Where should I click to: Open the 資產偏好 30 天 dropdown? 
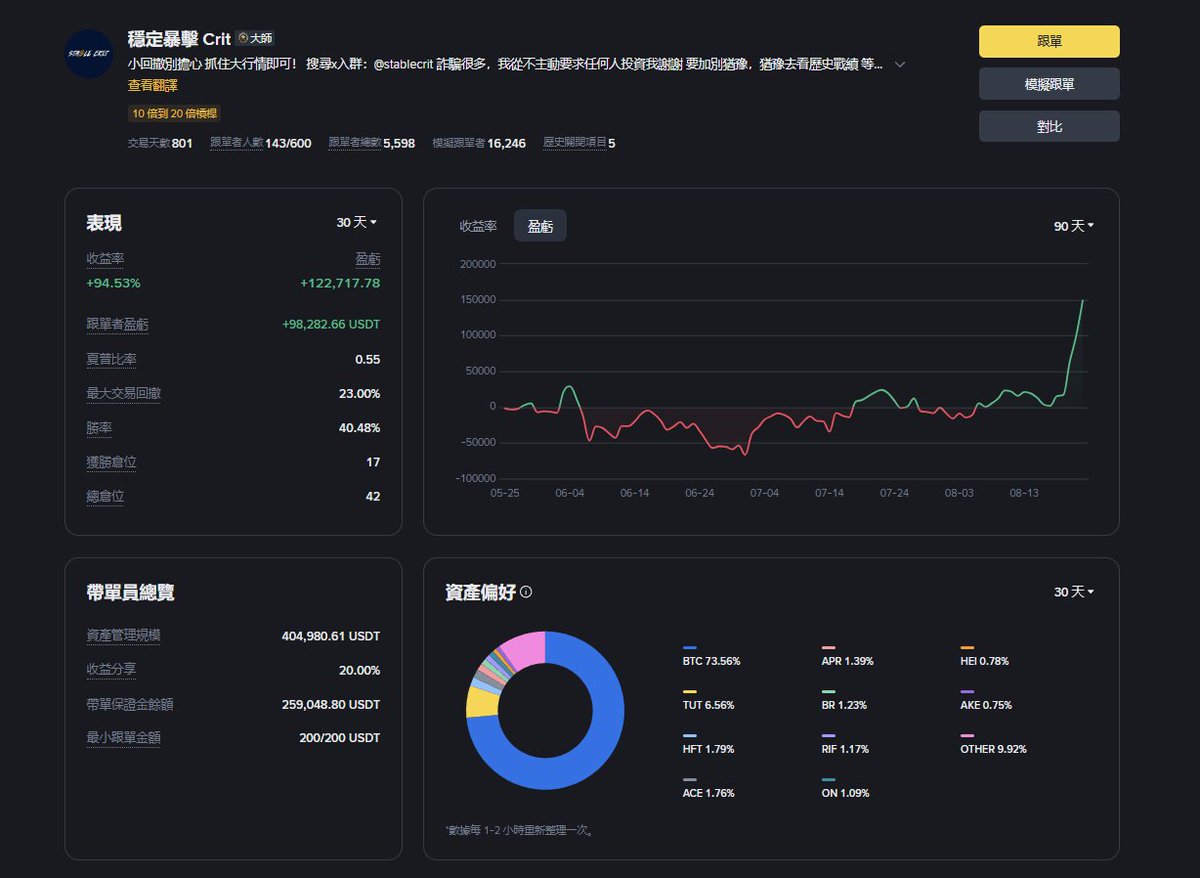[x=1074, y=592]
